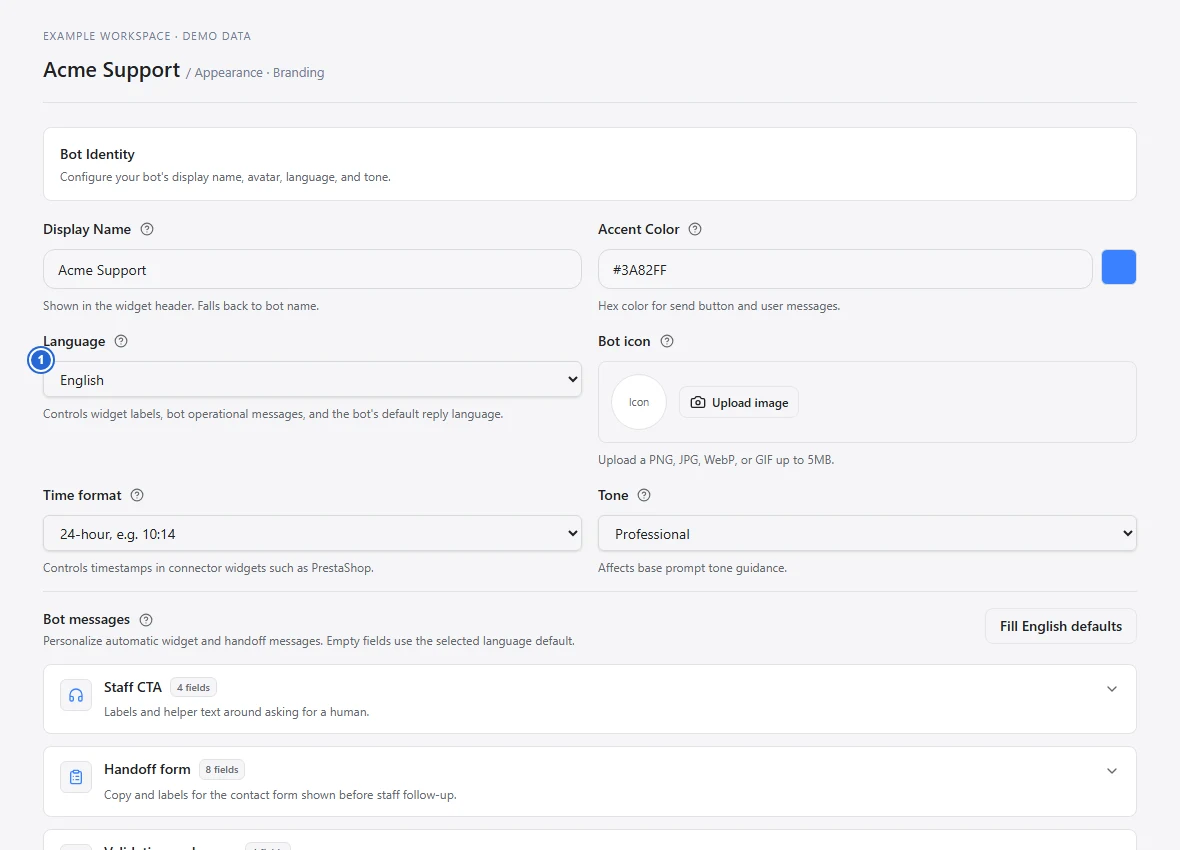Open the Time format dropdown
The image size is (1180, 850).
pyautogui.click(x=312, y=533)
